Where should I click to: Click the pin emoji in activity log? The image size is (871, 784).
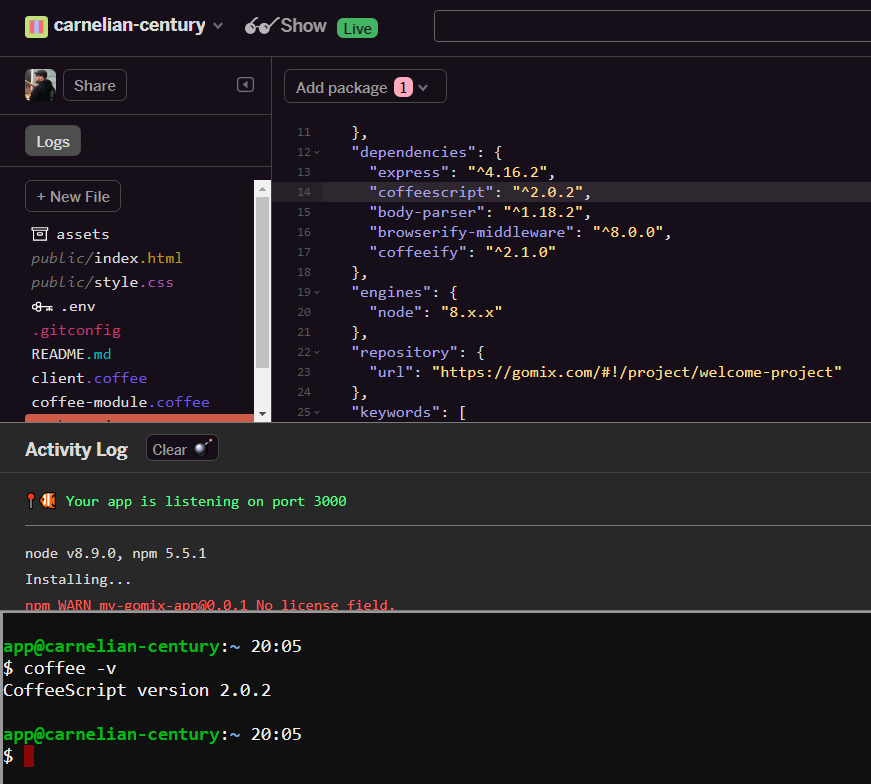coord(31,501)
